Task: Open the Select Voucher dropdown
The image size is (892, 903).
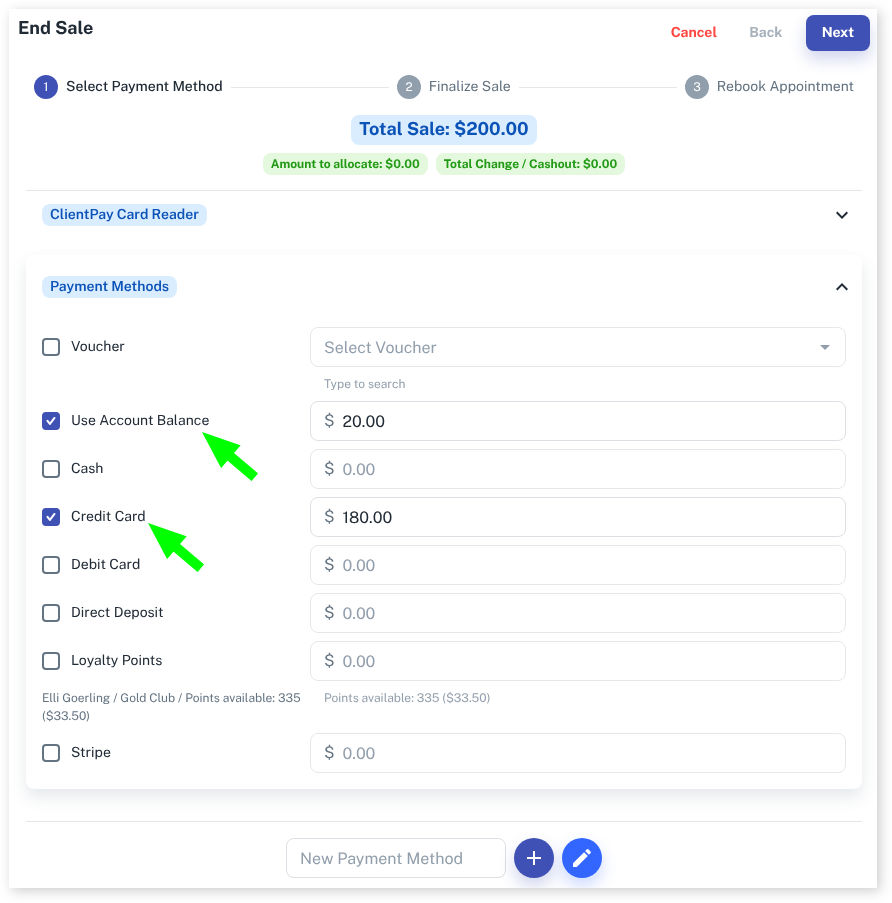Action: (578, 347)
